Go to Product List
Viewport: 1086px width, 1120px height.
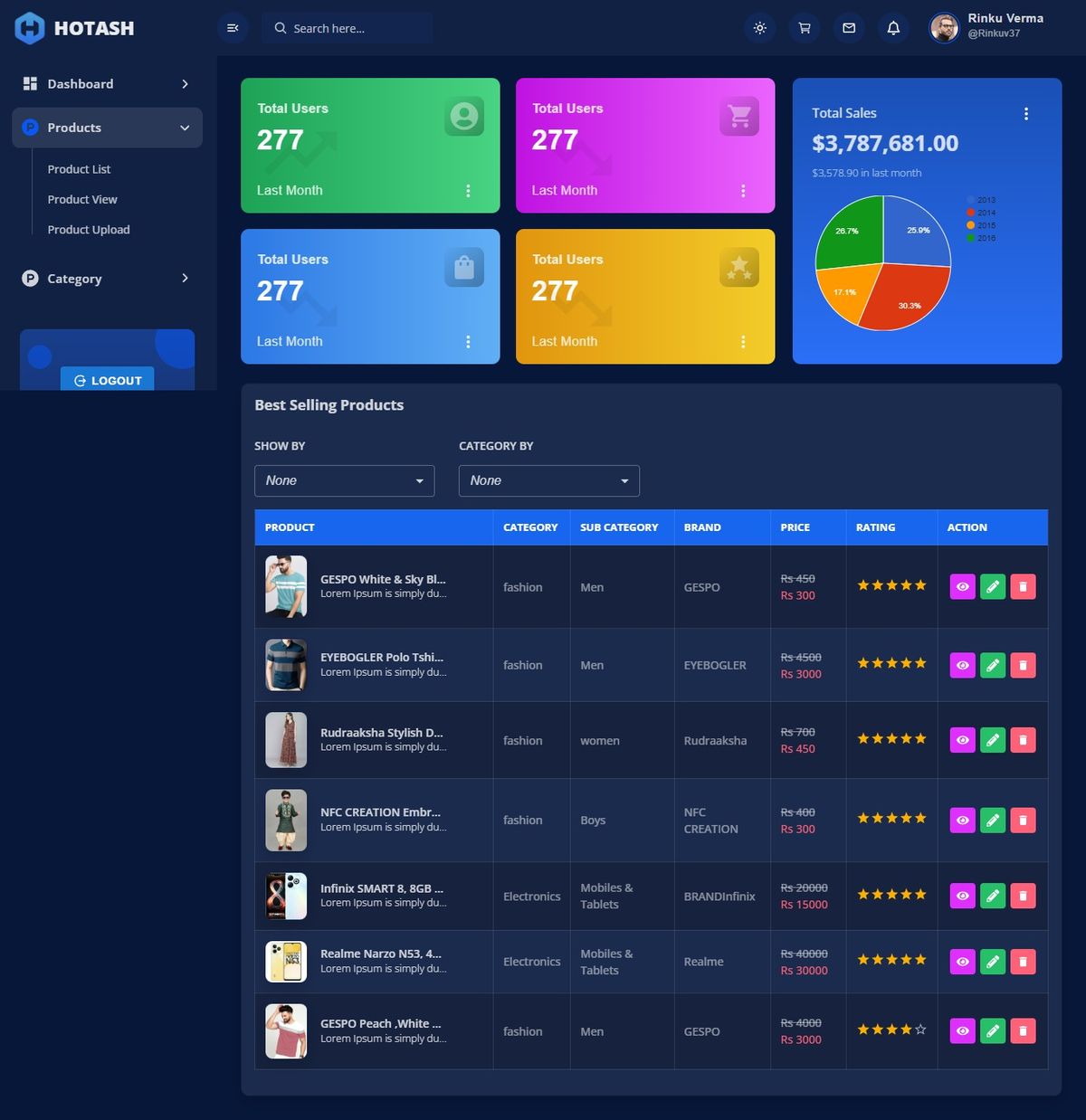tap(80, 169)
